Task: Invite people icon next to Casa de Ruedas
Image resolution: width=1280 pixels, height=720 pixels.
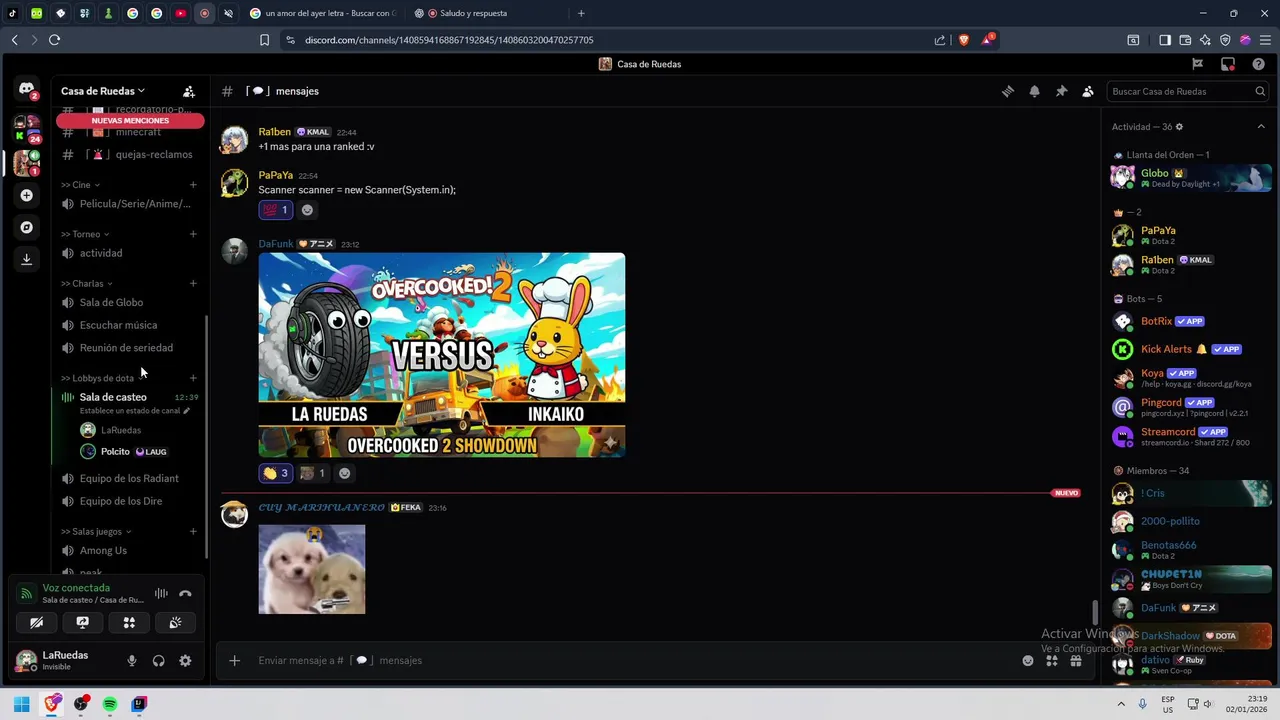Action: tap(188, 91)
